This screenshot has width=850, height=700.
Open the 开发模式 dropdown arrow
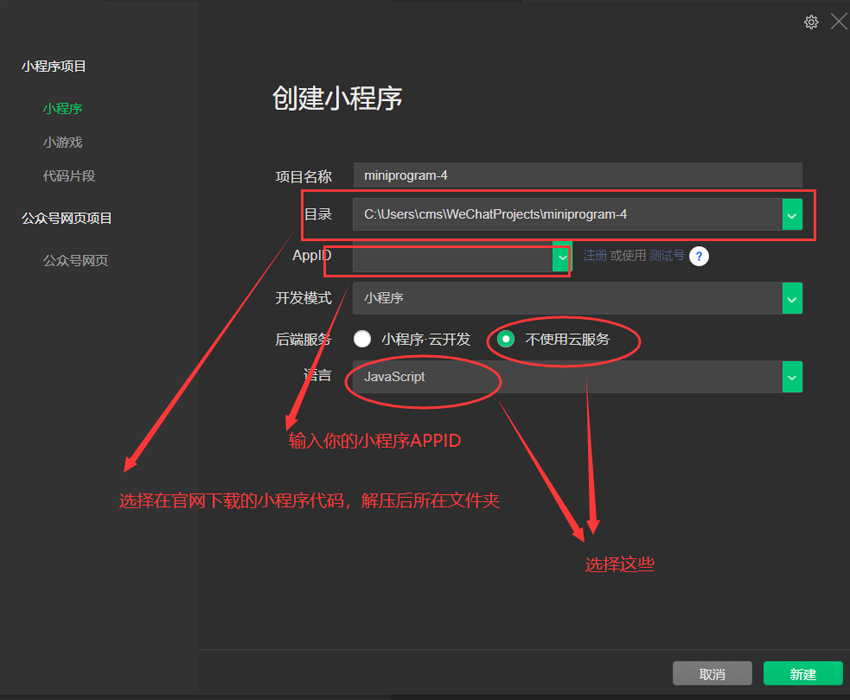coord(792,298)
